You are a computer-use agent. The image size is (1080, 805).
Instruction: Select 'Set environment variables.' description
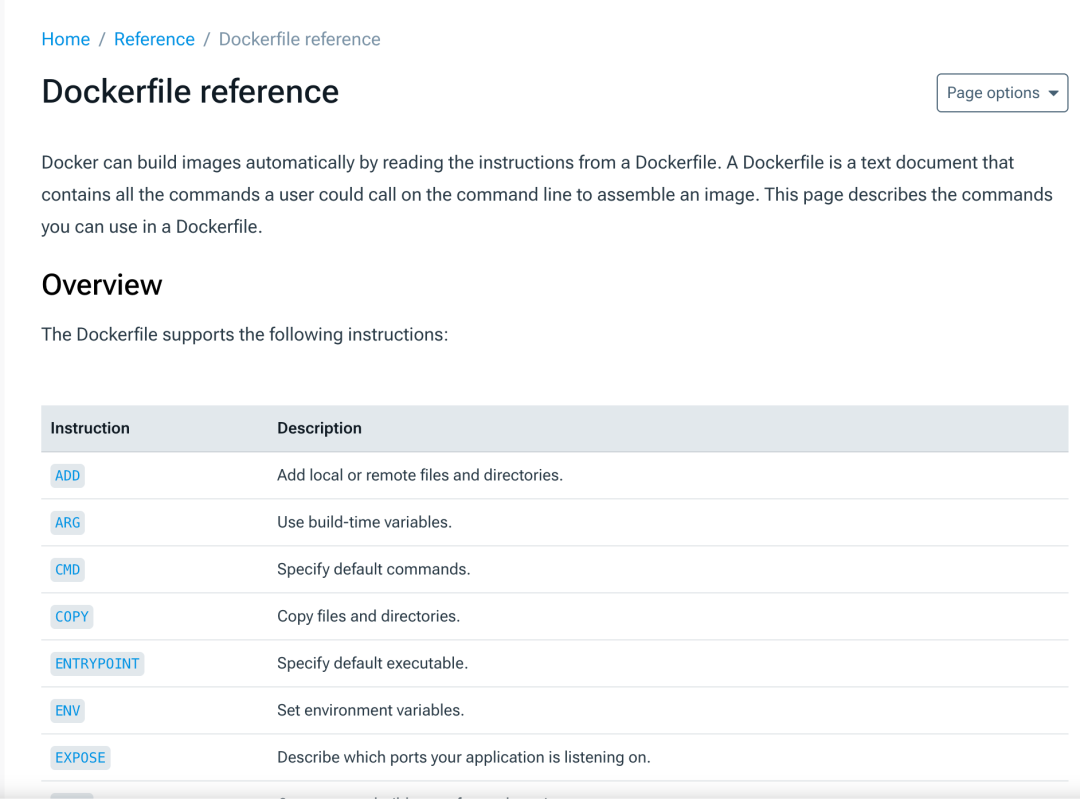click(371, 710)
